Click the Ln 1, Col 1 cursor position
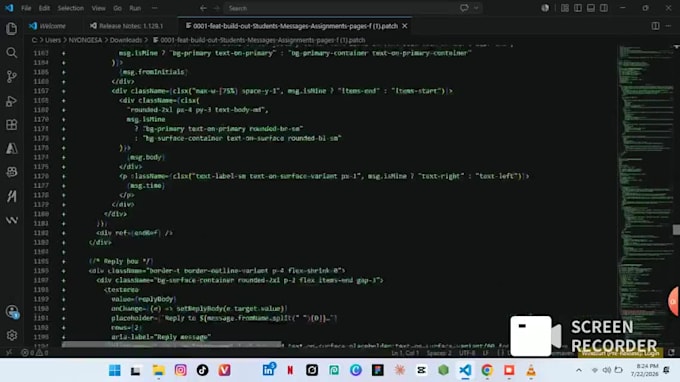The height and width of the screenshot is (382, 680). click(405, 353)
